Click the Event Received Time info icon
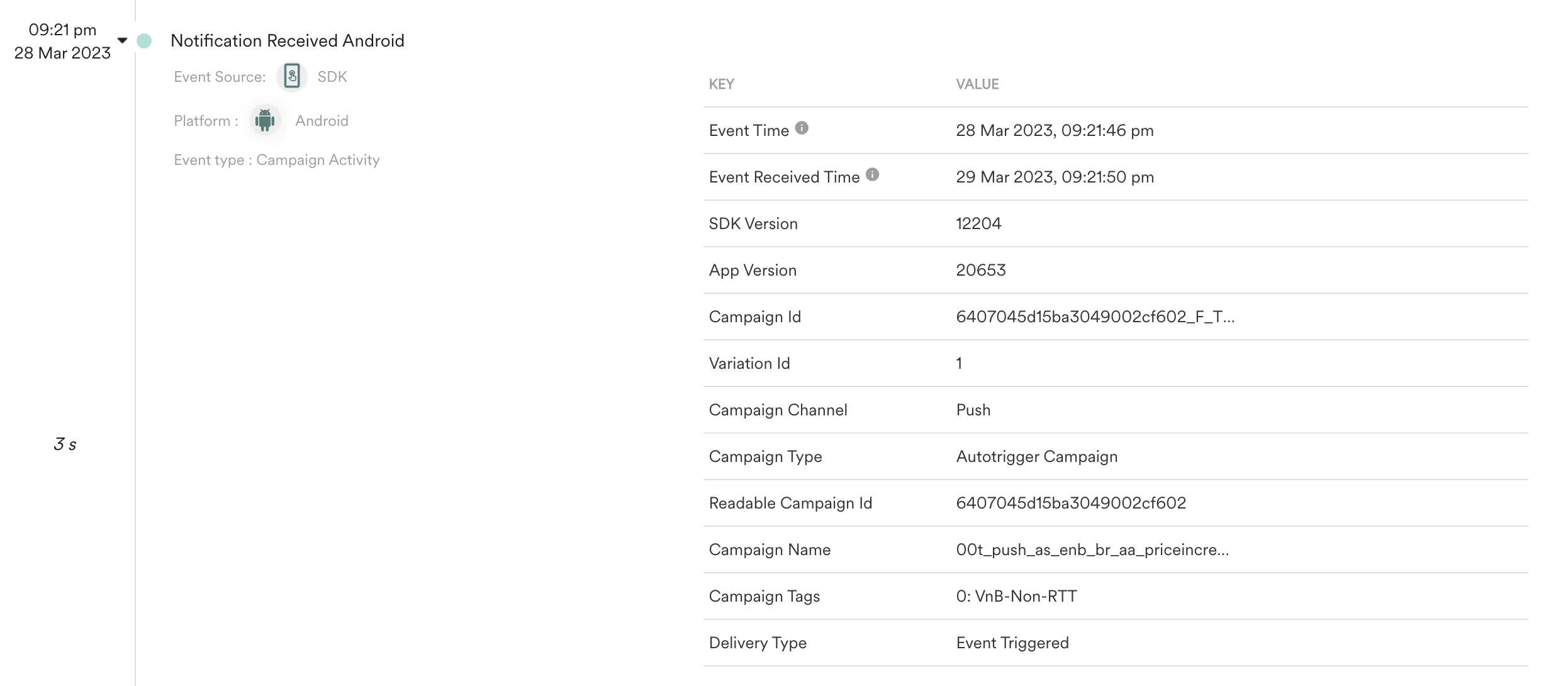1568x686 pixels. 872,174
